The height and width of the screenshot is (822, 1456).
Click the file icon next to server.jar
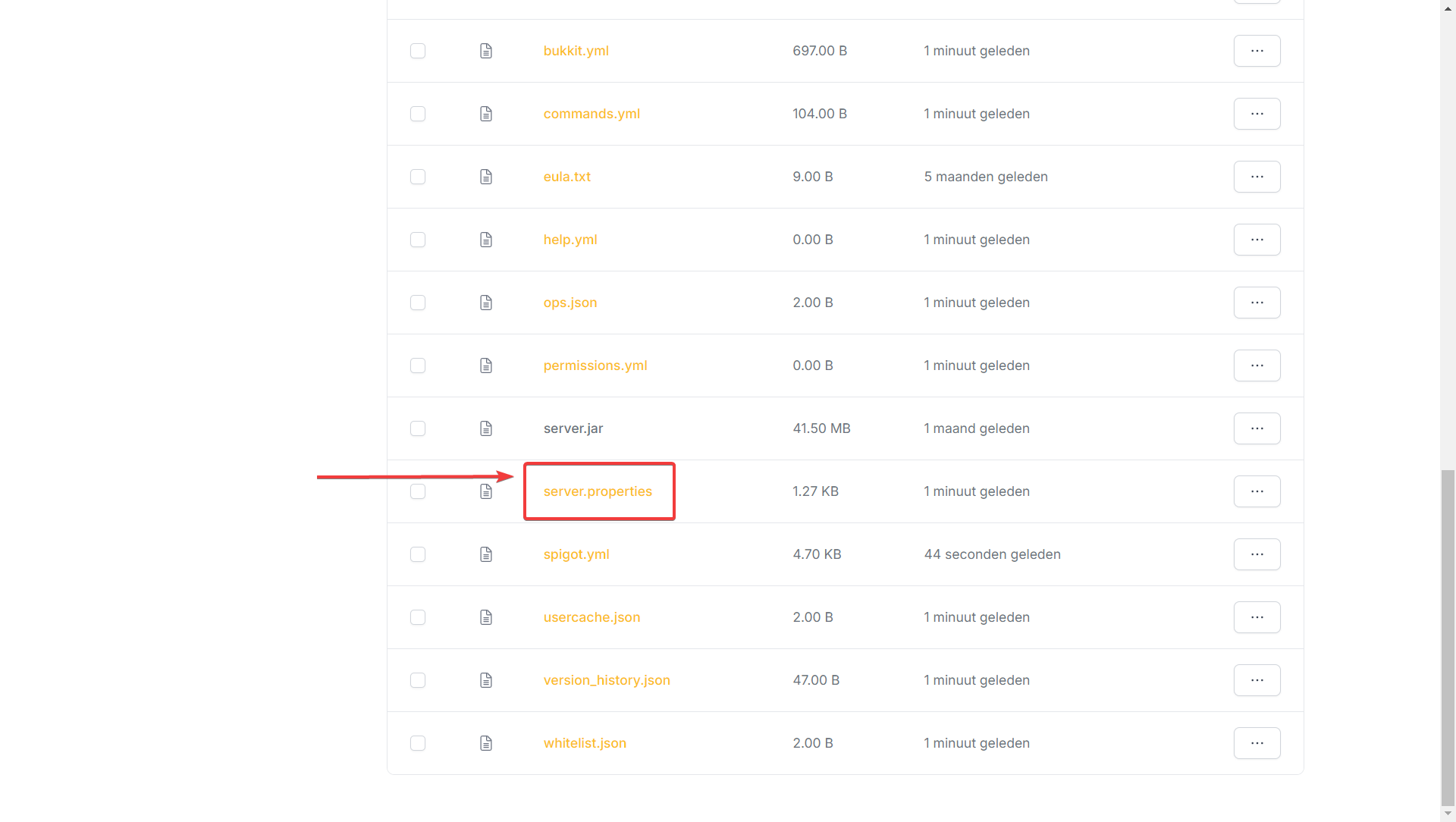486,428
